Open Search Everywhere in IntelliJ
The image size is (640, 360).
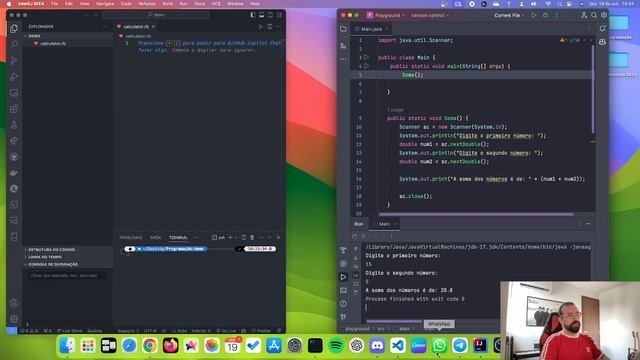click(x=594, y=15)
